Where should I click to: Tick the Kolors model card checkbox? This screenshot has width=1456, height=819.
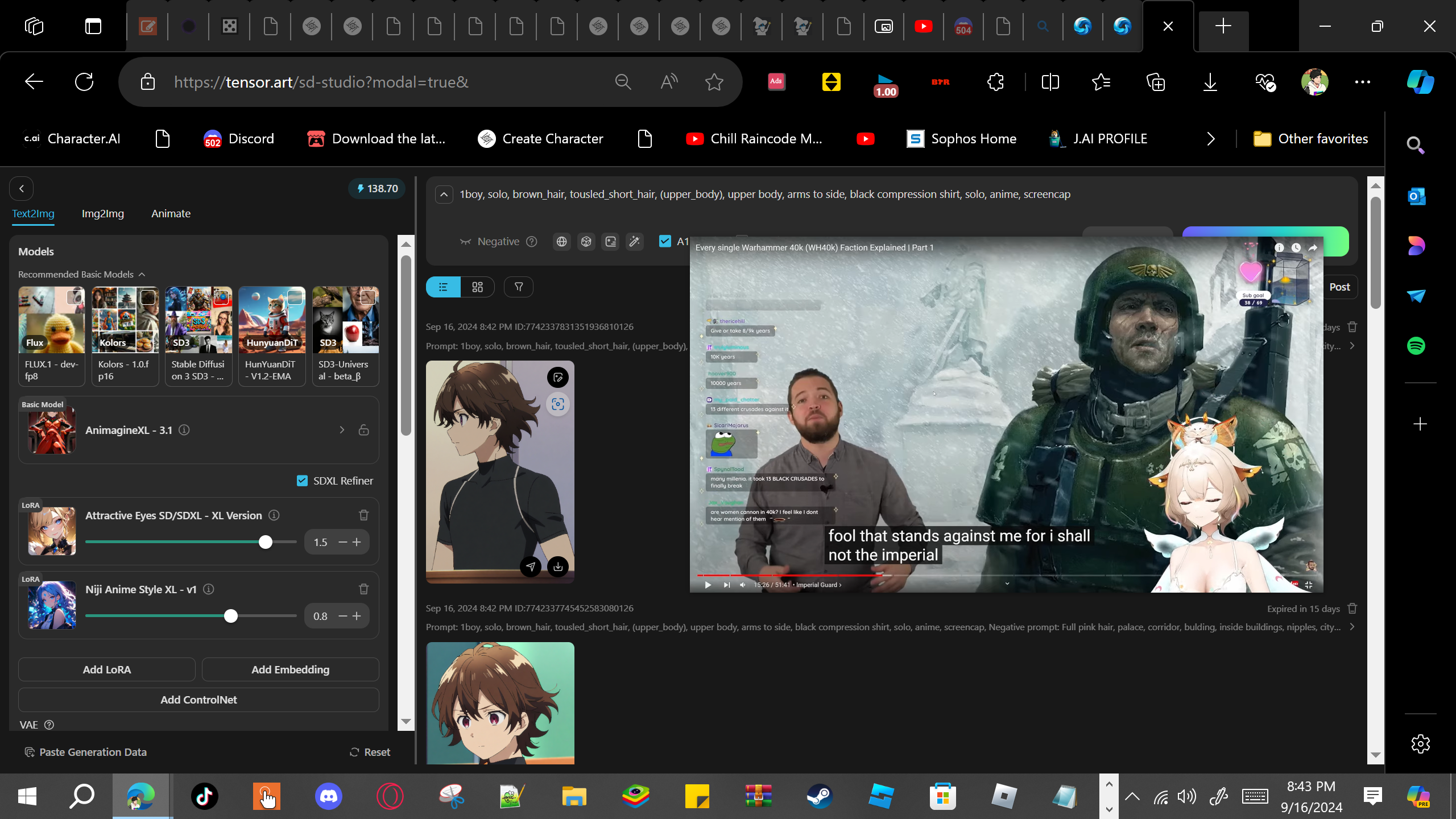(x=148, y=297)
